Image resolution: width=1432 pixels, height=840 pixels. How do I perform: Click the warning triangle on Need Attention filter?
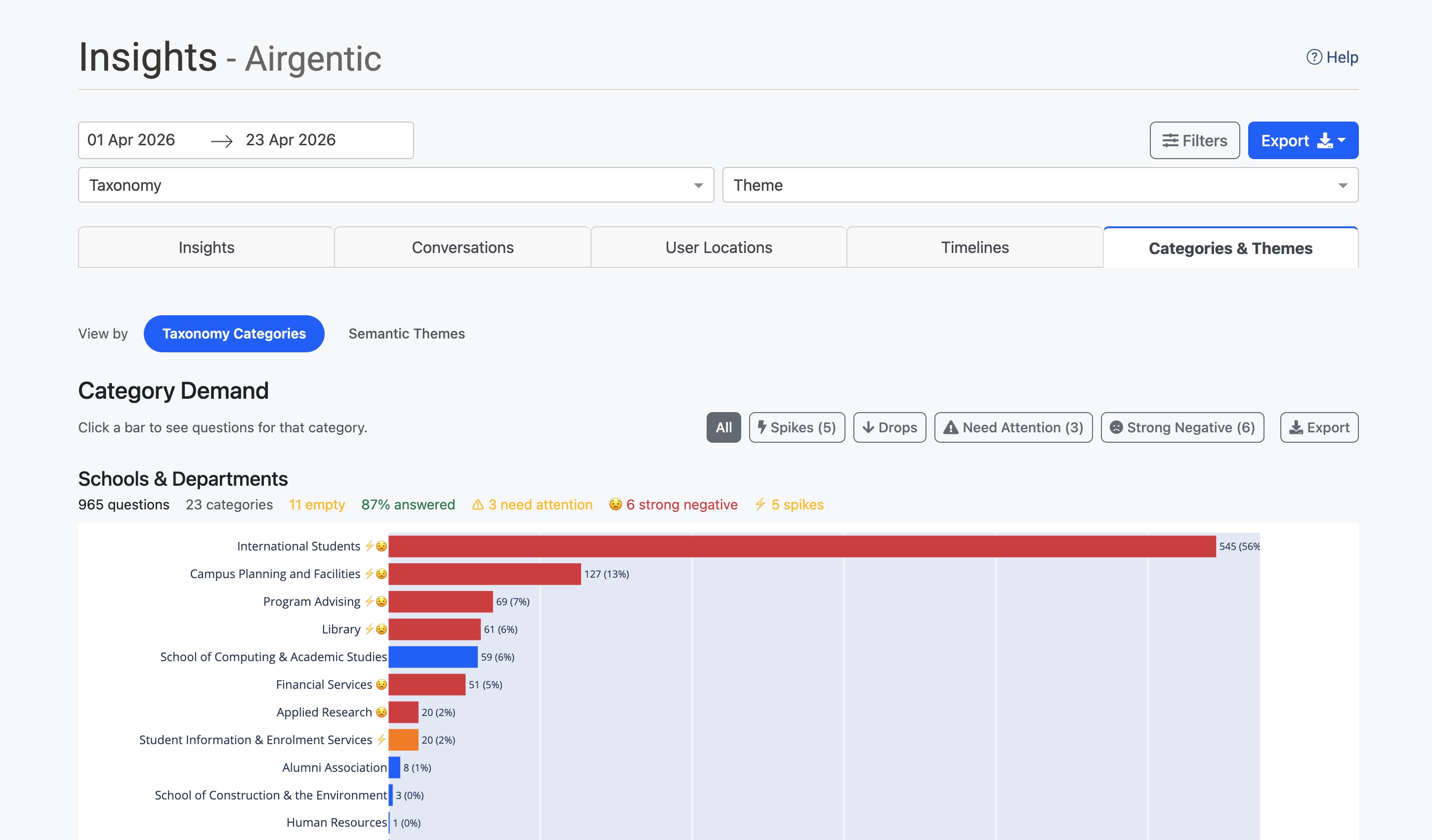click(951, 427)
